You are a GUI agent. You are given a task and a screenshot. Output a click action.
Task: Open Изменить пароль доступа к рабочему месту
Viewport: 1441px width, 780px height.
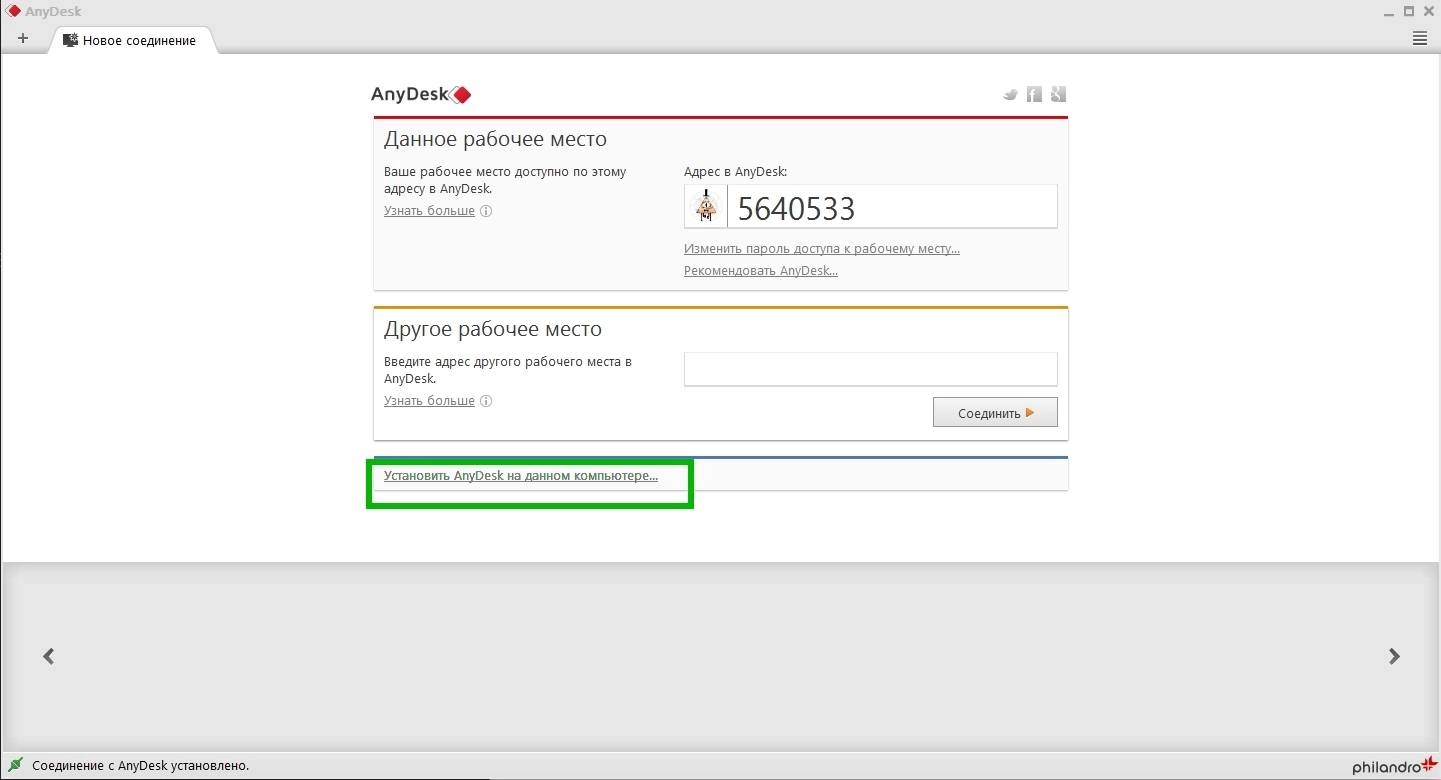coord(822,249)
